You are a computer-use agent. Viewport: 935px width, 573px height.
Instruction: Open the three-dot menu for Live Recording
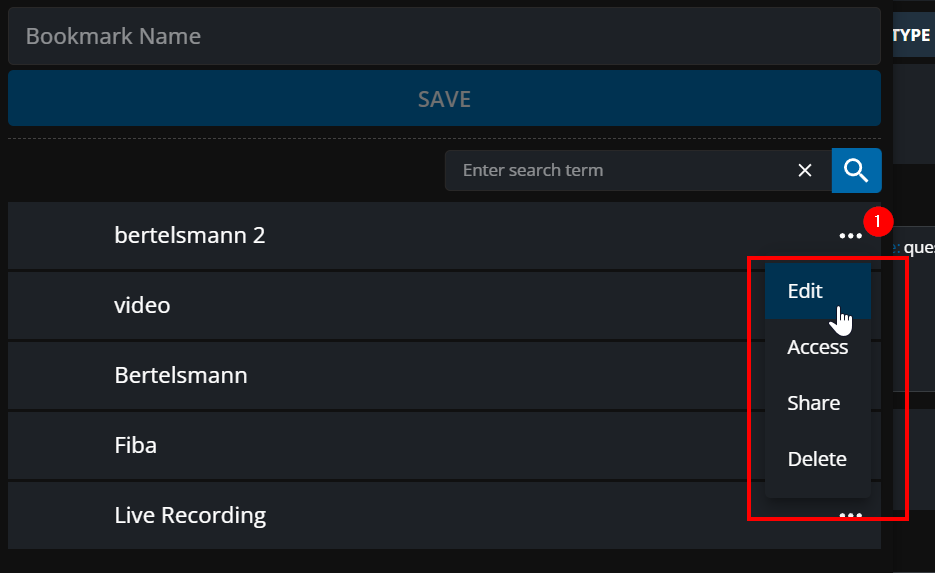point(850,515)
